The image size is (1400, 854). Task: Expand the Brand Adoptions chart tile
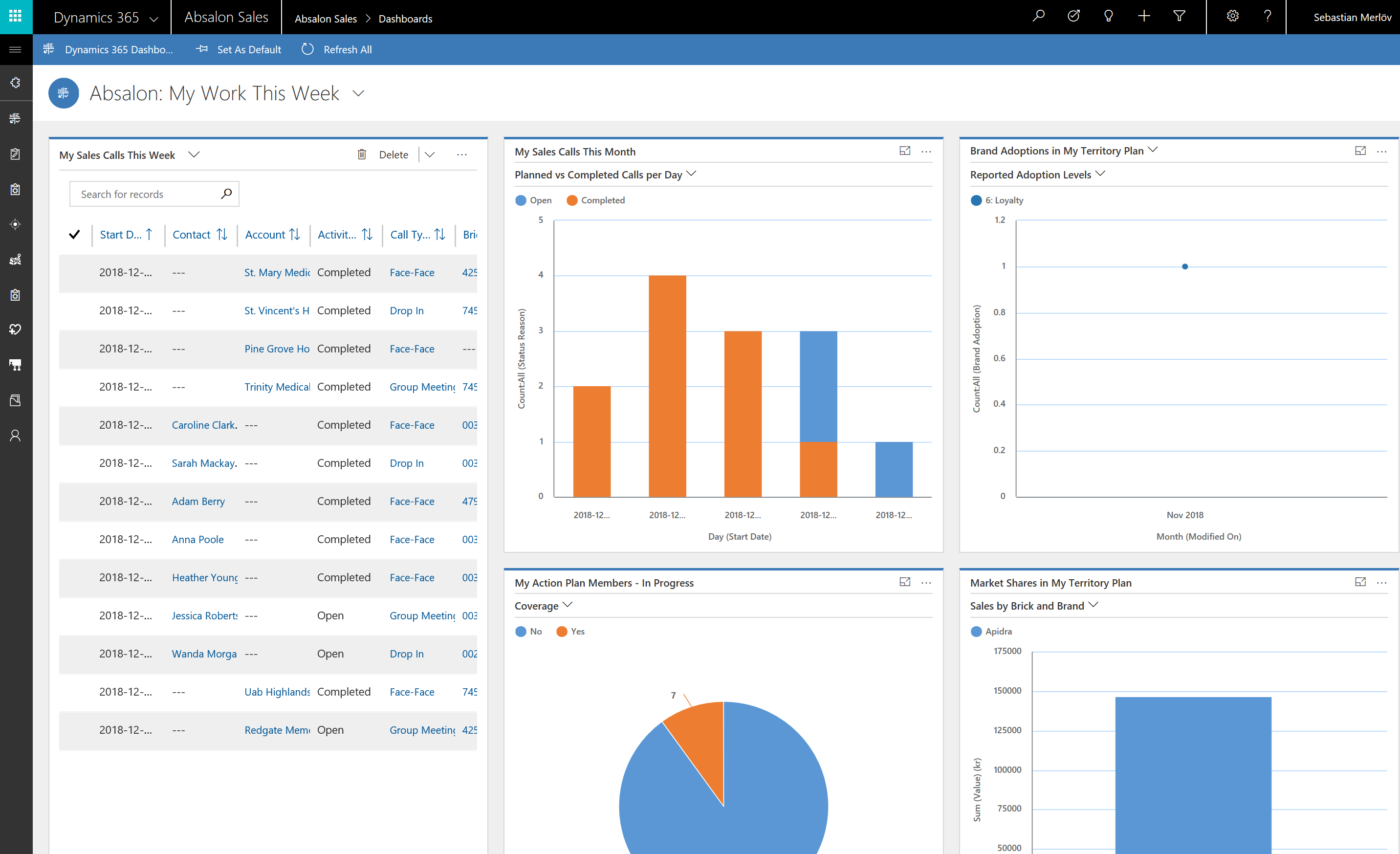[1360, 151]
